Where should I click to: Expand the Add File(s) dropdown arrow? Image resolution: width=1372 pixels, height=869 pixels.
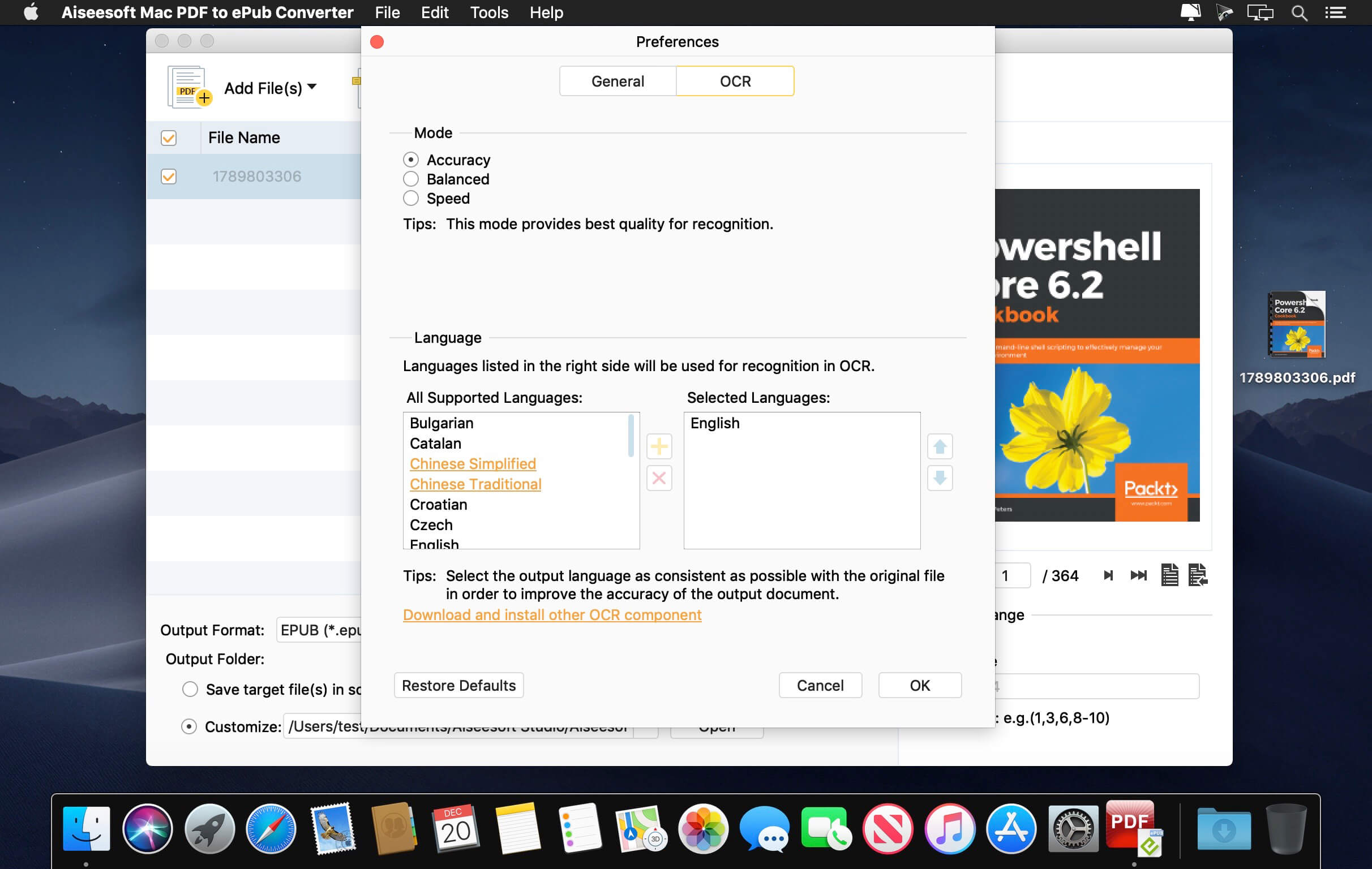tap(312, 87)
